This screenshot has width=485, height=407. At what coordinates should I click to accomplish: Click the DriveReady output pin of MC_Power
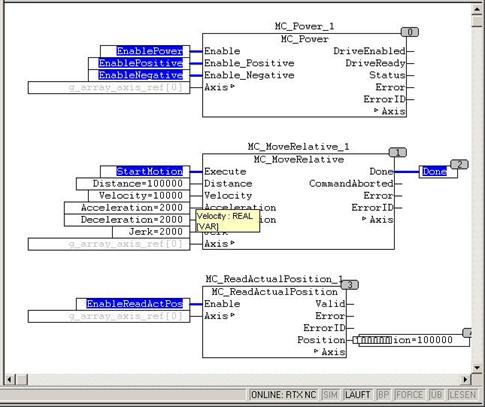[x=376, y=63]
